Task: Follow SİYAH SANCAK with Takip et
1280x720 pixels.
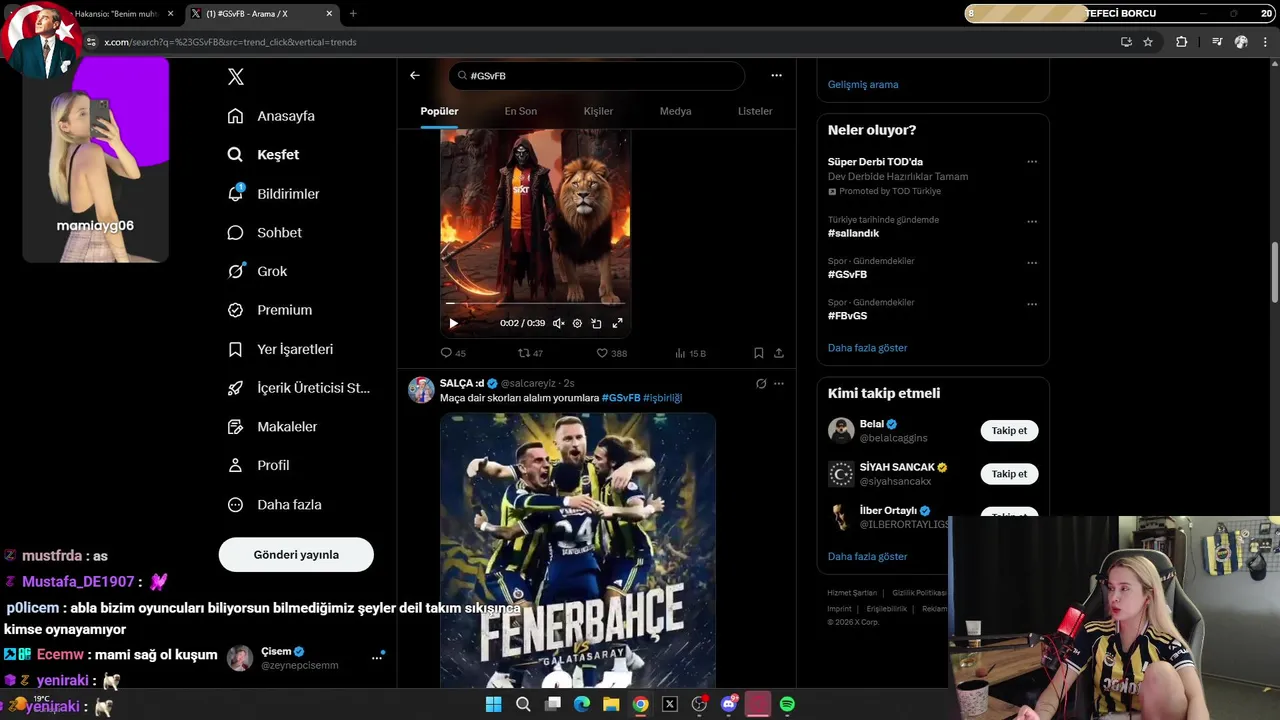Action: (x=1009, y=474)
